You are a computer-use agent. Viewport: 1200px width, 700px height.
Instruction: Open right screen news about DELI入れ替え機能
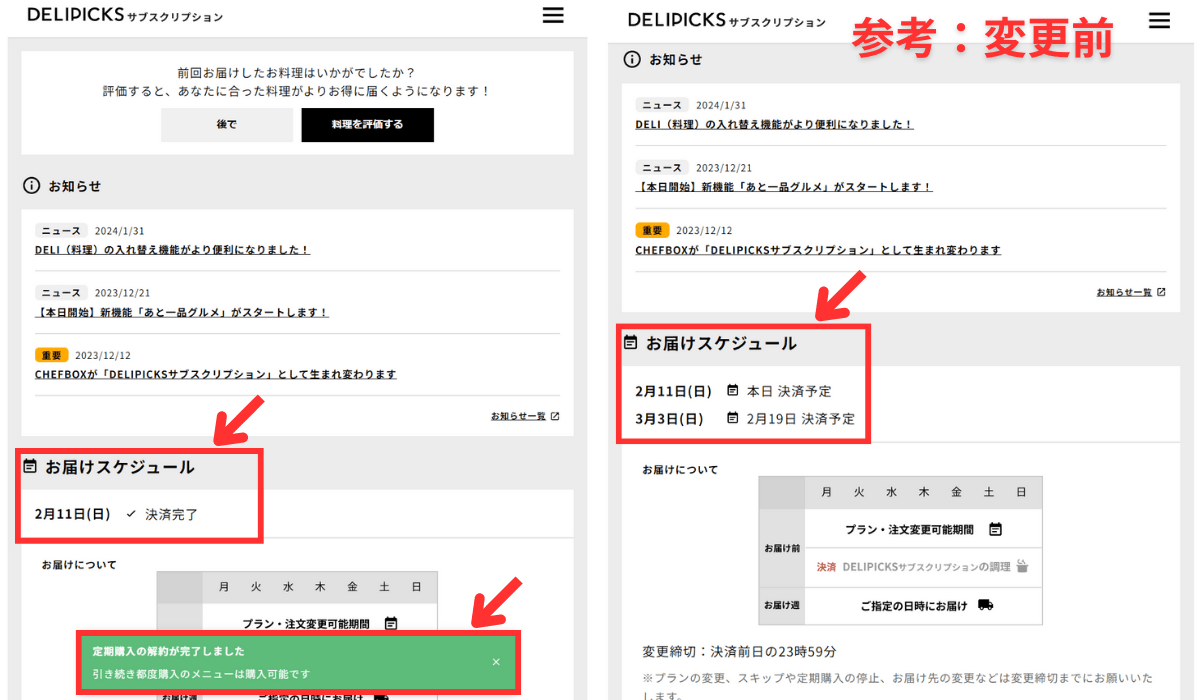tap(774, 124)
